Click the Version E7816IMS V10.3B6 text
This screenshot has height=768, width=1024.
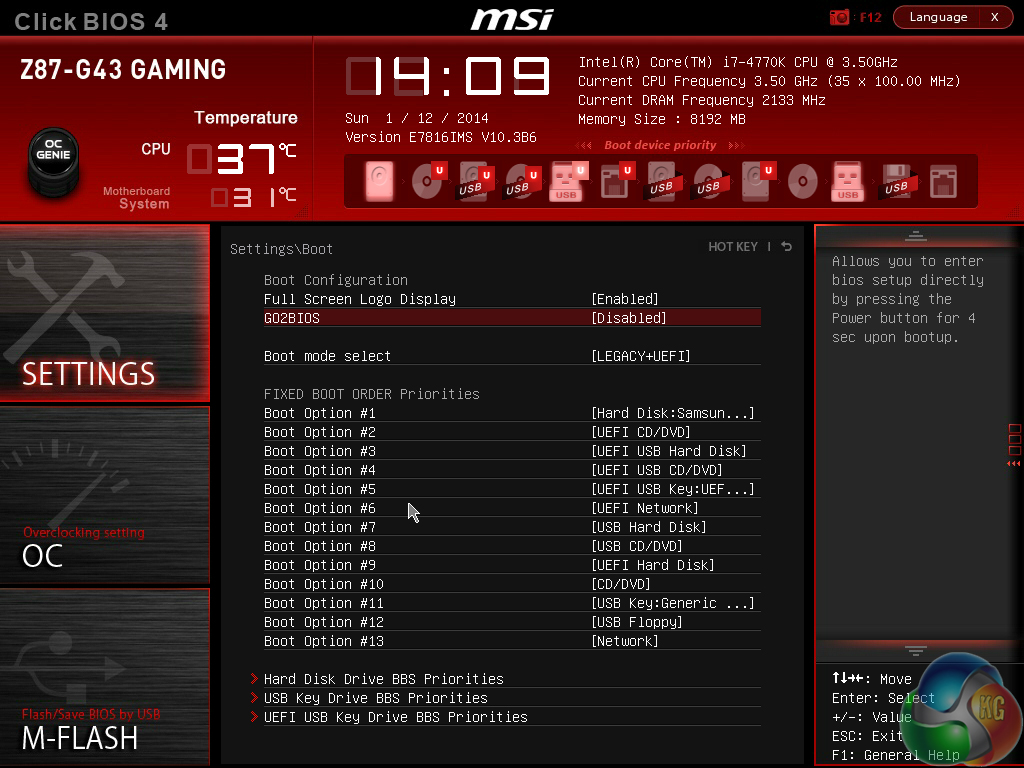coord(441,137)
